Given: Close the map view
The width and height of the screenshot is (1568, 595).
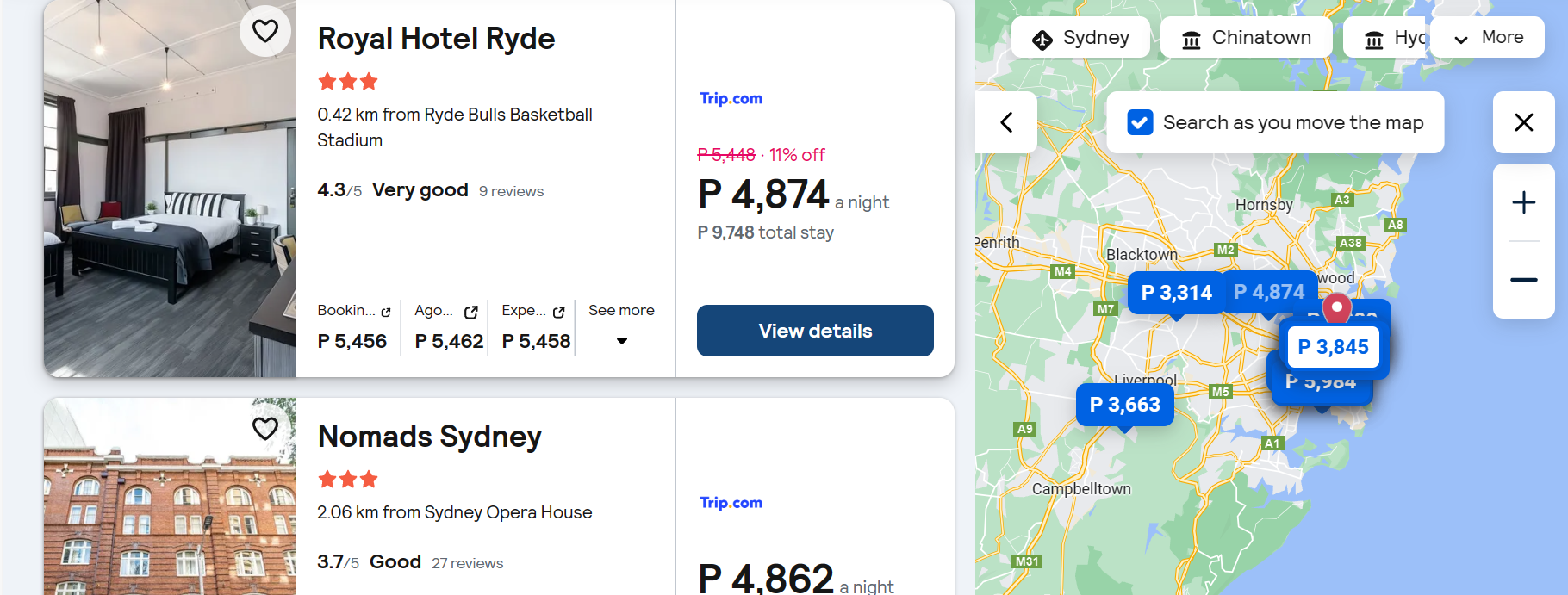Looking at the screenshot, I should pyautogui.click(x=1523, y=122).
